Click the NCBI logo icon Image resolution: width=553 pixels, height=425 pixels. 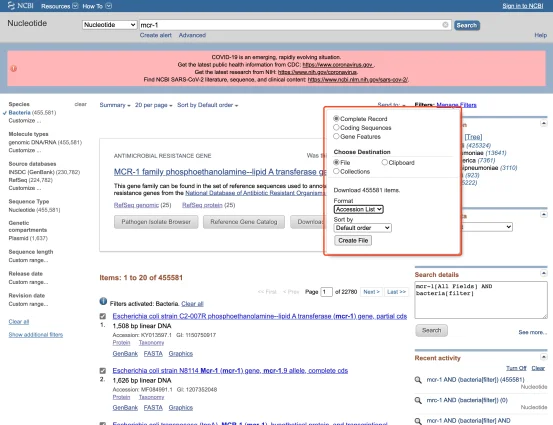[11, 6]
